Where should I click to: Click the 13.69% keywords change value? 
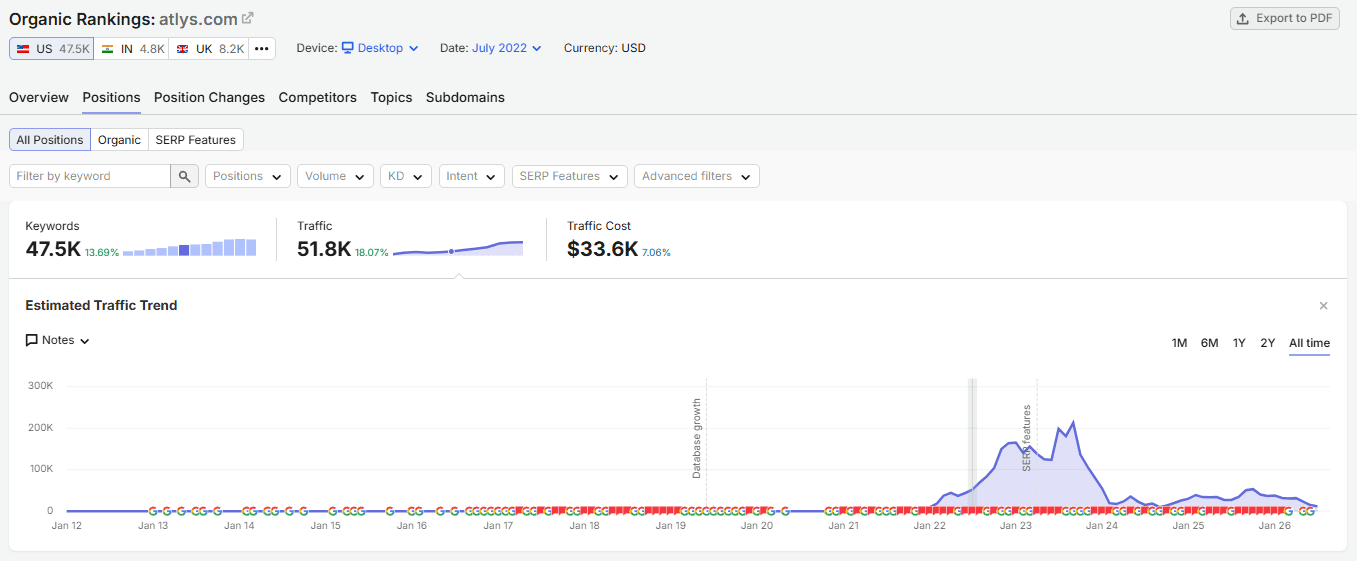point(102,253)
